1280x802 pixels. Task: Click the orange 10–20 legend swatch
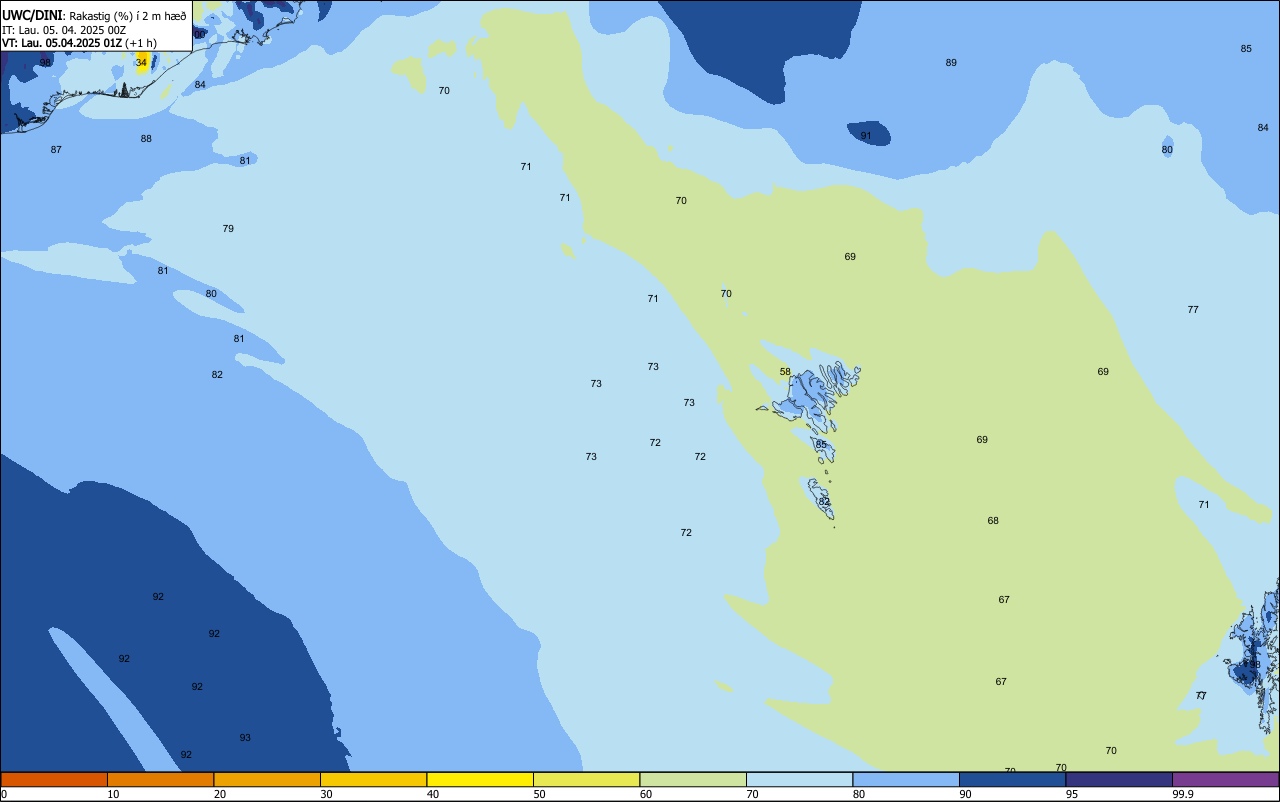point(160,779)
